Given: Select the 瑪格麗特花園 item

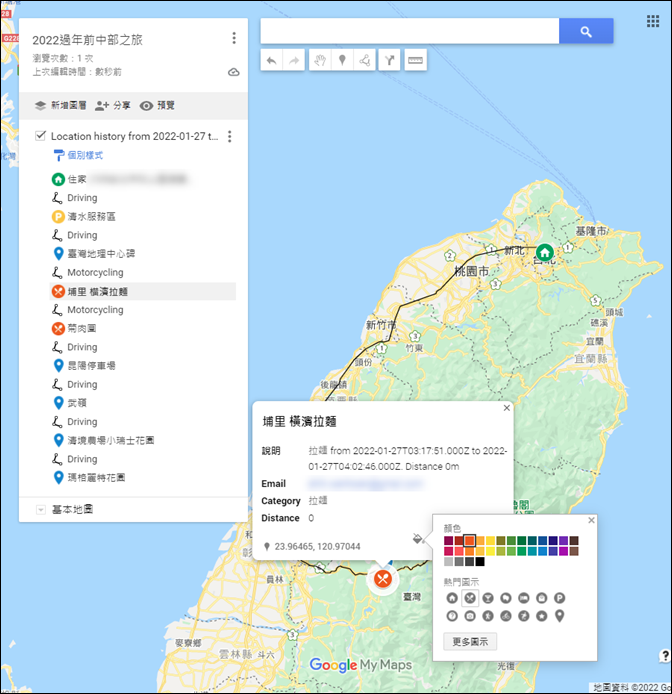Looking at the screenshot, I should 143,478.
